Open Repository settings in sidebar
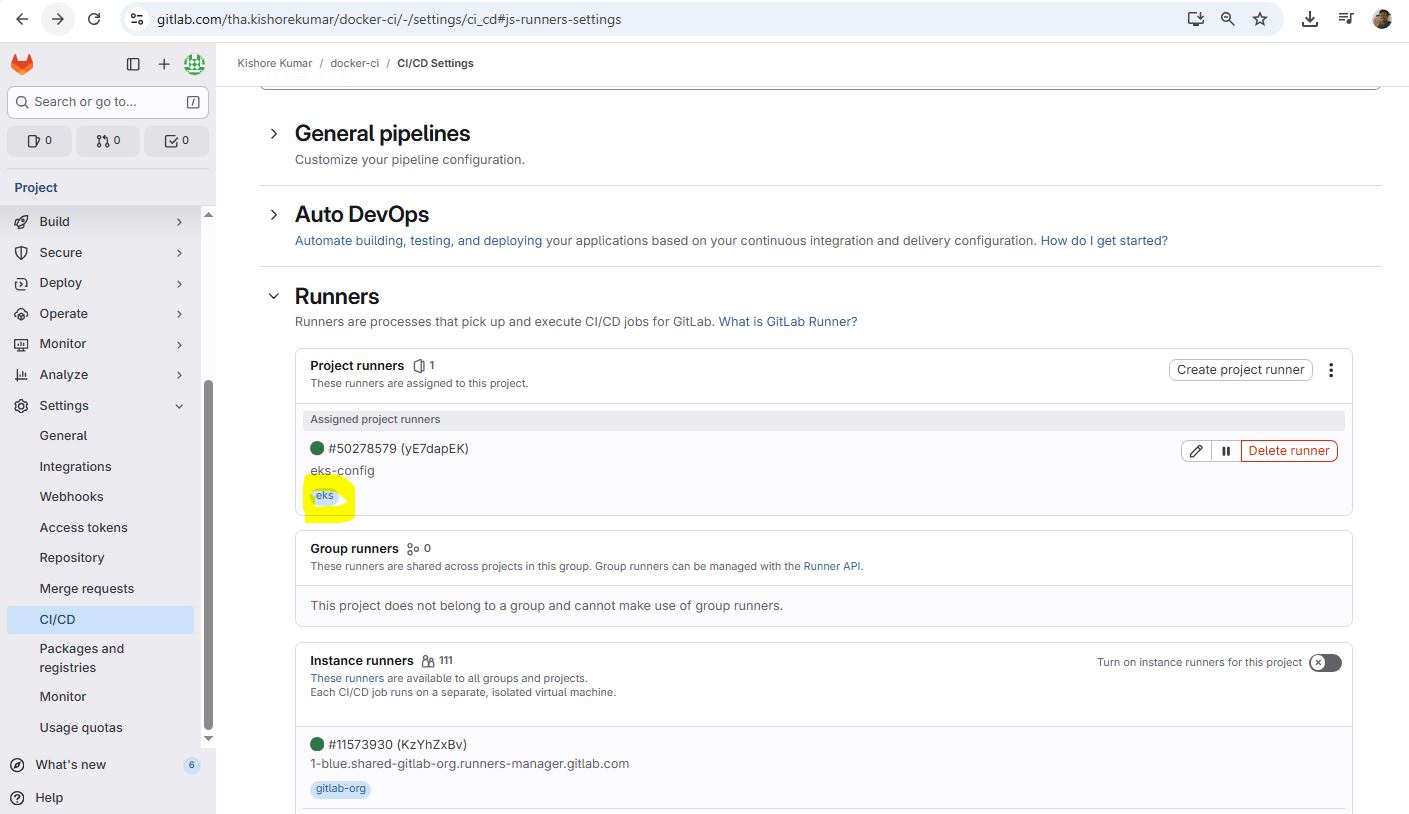The height and width of the screenshot is (814, 1409). point(72,558)
